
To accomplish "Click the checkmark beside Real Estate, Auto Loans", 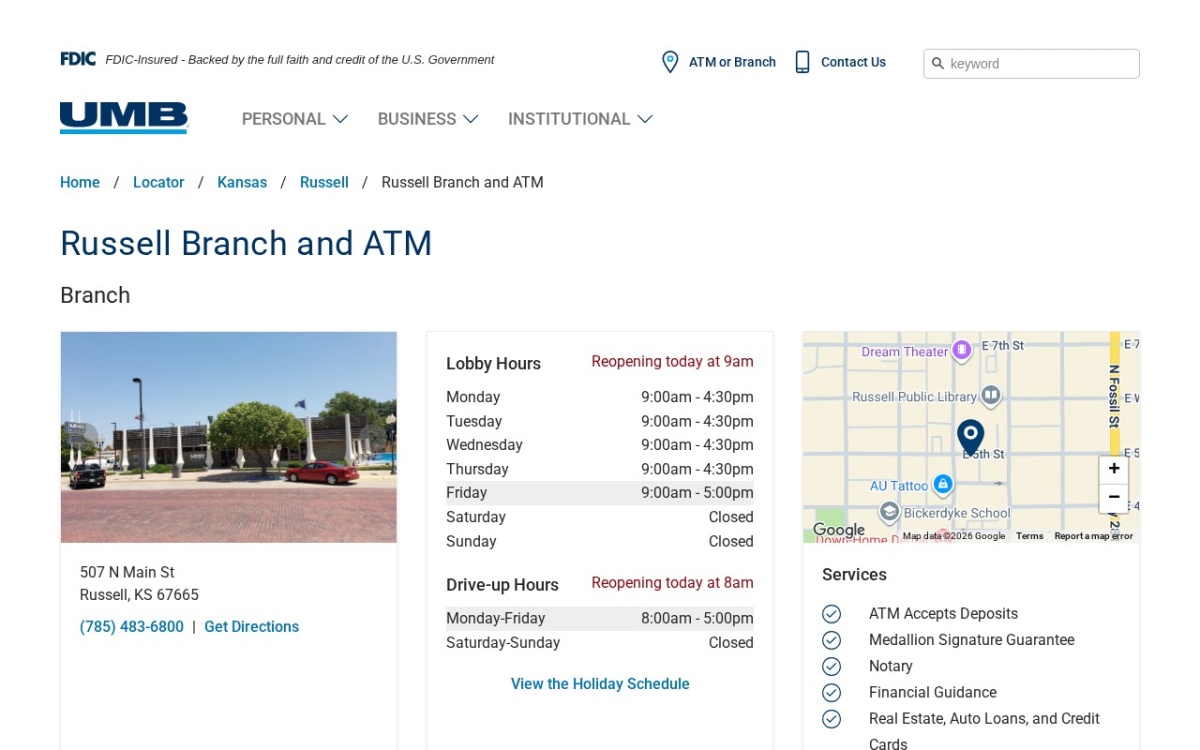I will coord(831,718).
